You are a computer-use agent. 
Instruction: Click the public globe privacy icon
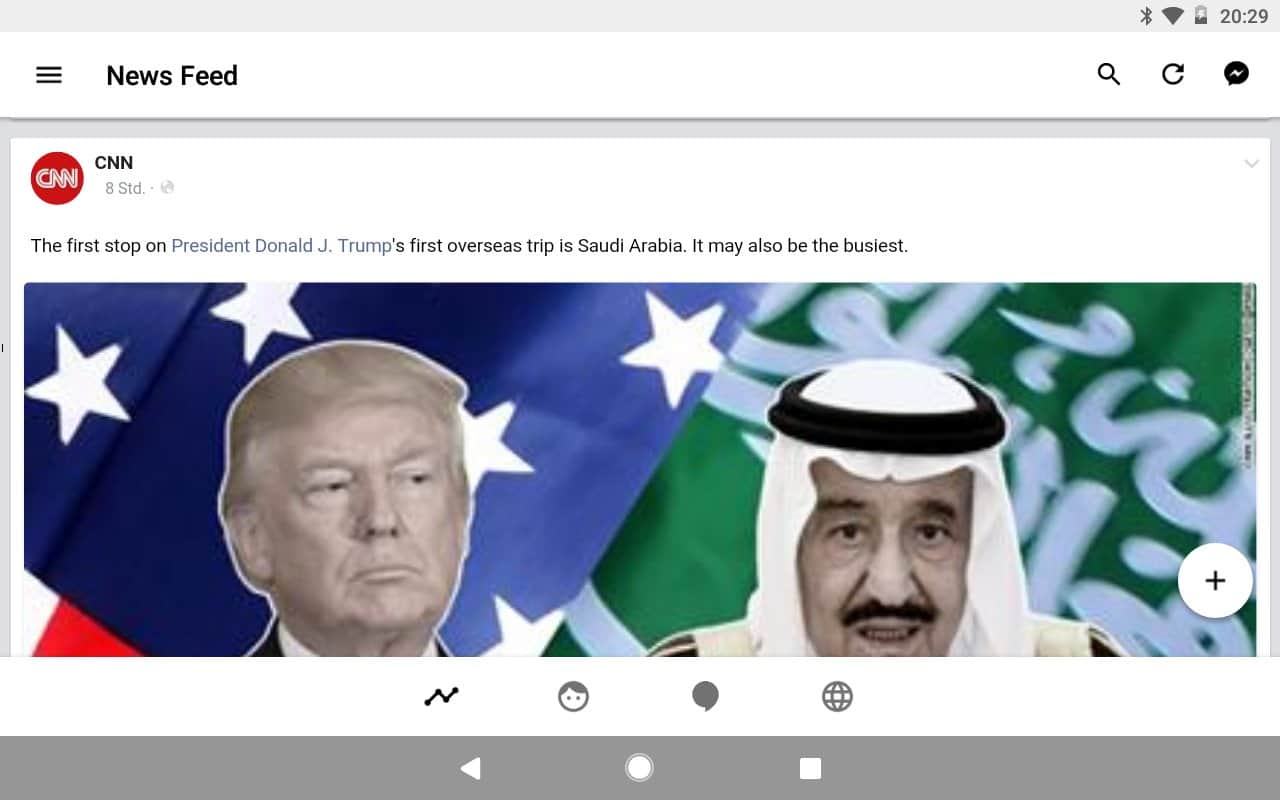167,187
